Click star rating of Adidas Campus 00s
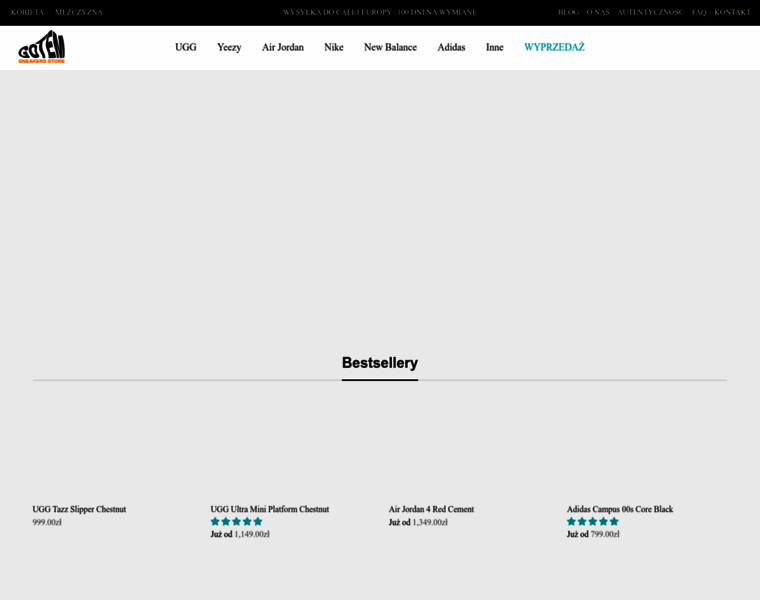Image resolution: width=760 pixels, height=600 pixels. (x=593, y=521)
